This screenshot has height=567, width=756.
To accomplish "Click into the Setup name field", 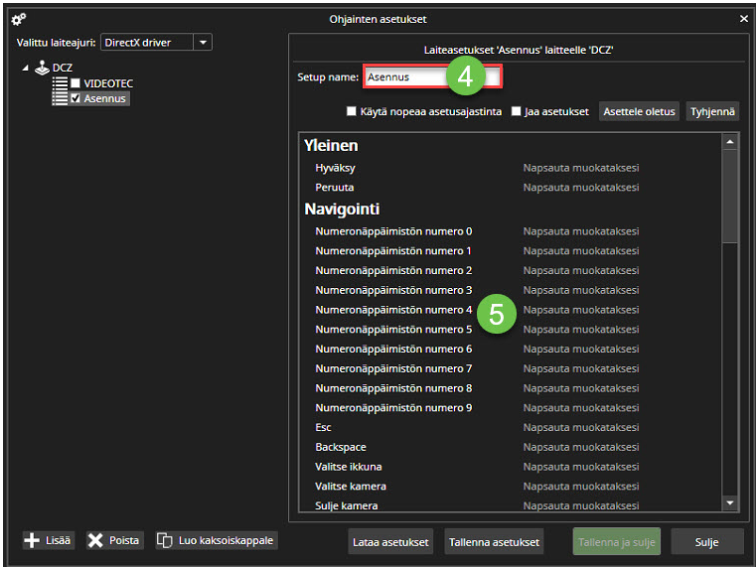I will point(430,77).
